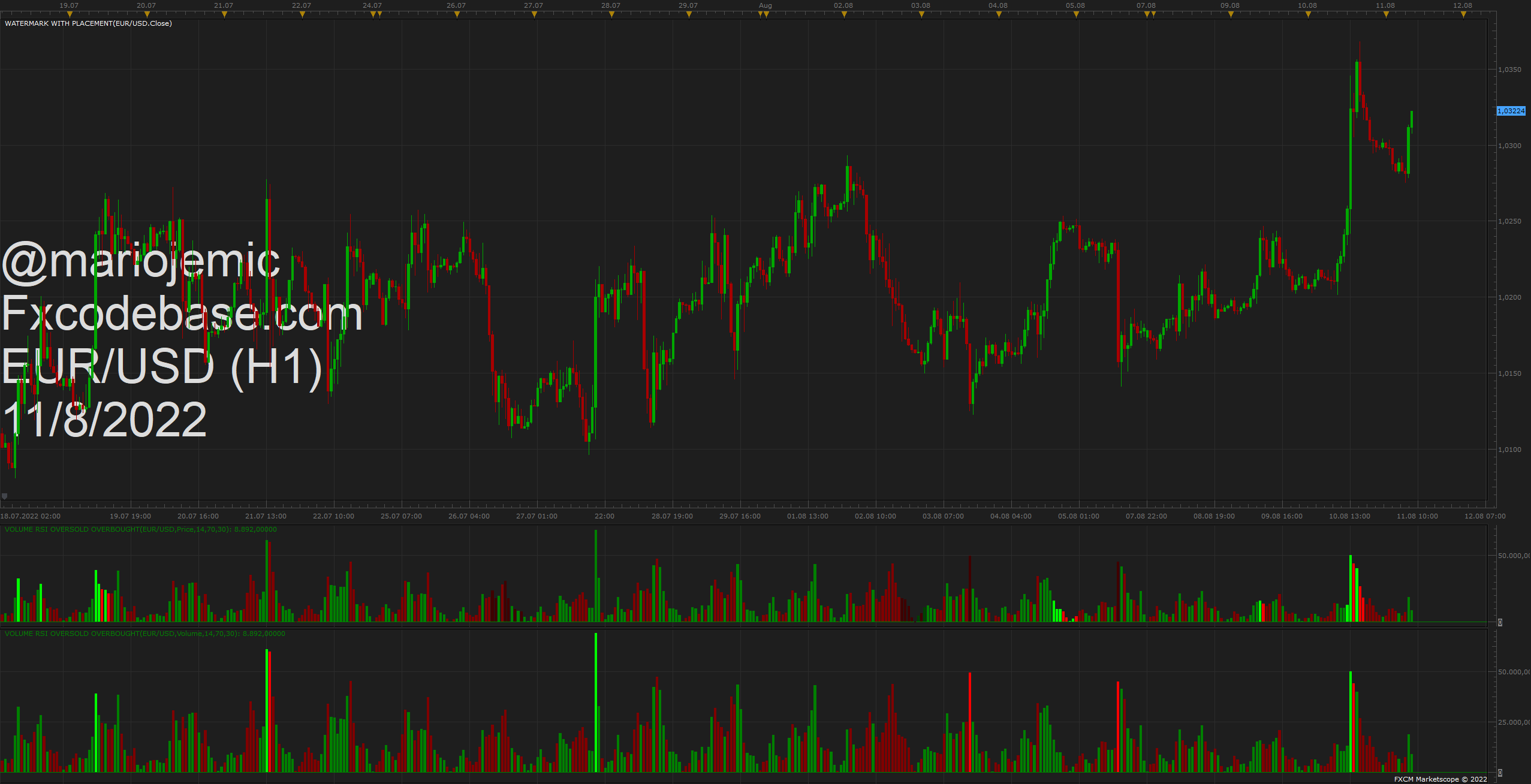Click the 1,0250 price axis label
This screenshot has width=1531, height=784.
1509,221
